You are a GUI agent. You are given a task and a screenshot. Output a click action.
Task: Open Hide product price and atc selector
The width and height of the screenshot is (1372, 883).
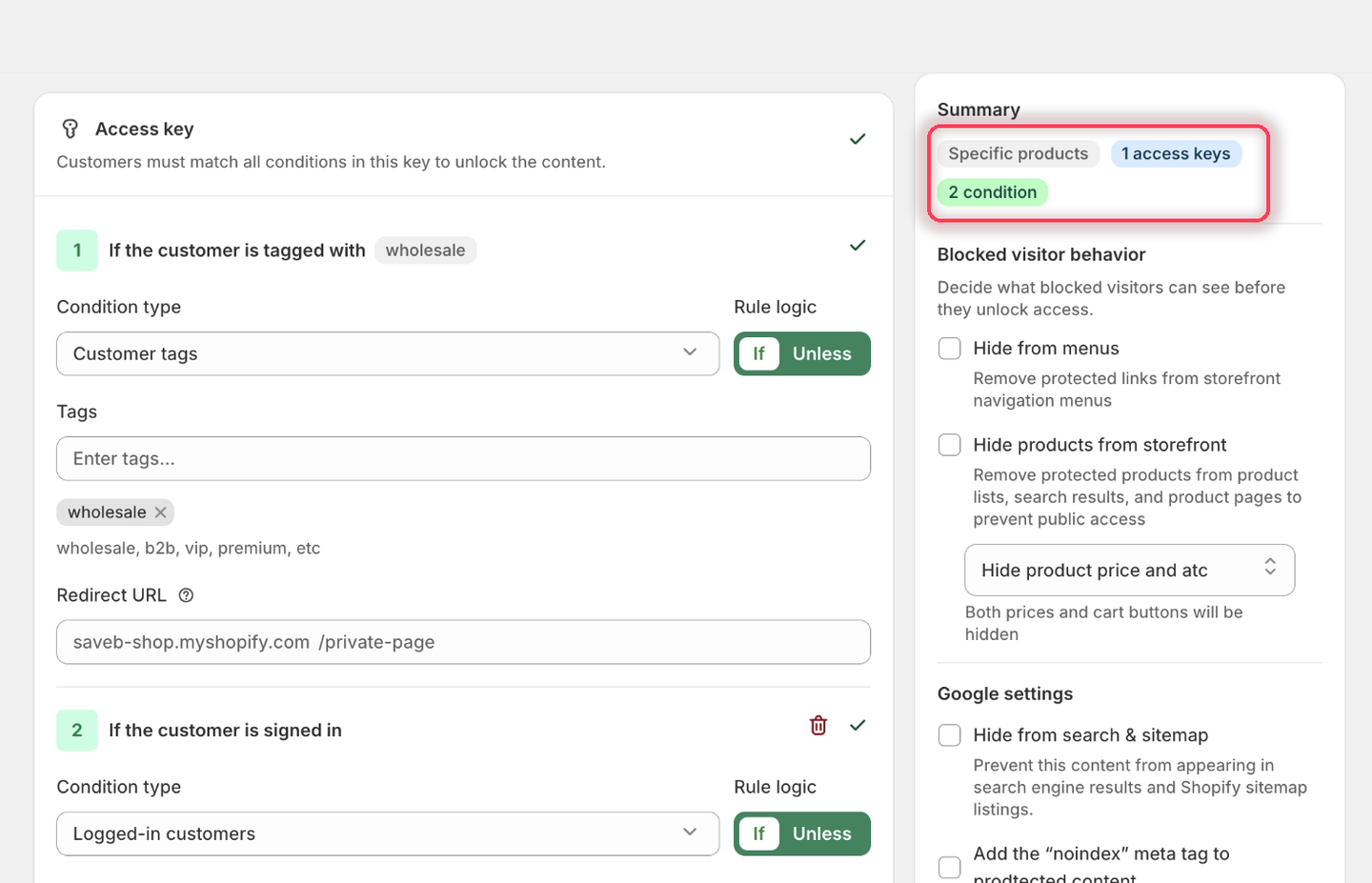point(1130,570)
